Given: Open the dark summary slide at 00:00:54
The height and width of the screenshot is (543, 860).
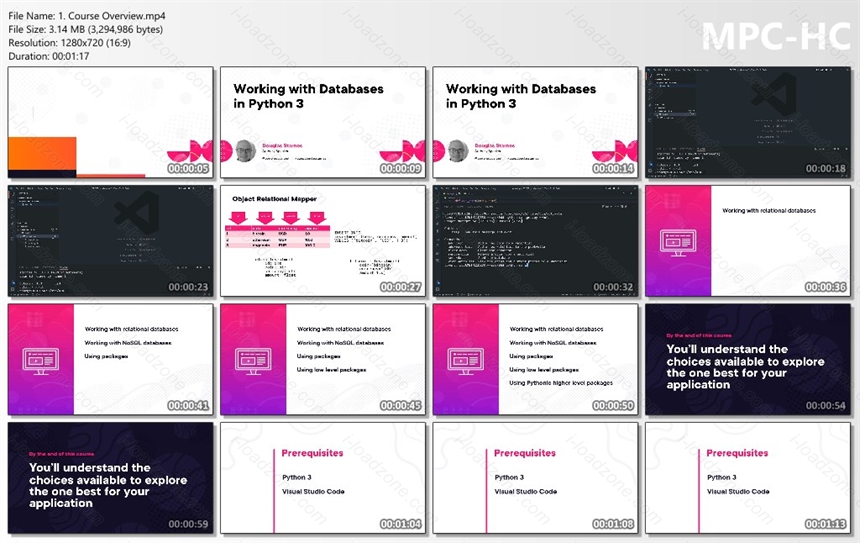Looking at the screenshot, I should 748,359.
